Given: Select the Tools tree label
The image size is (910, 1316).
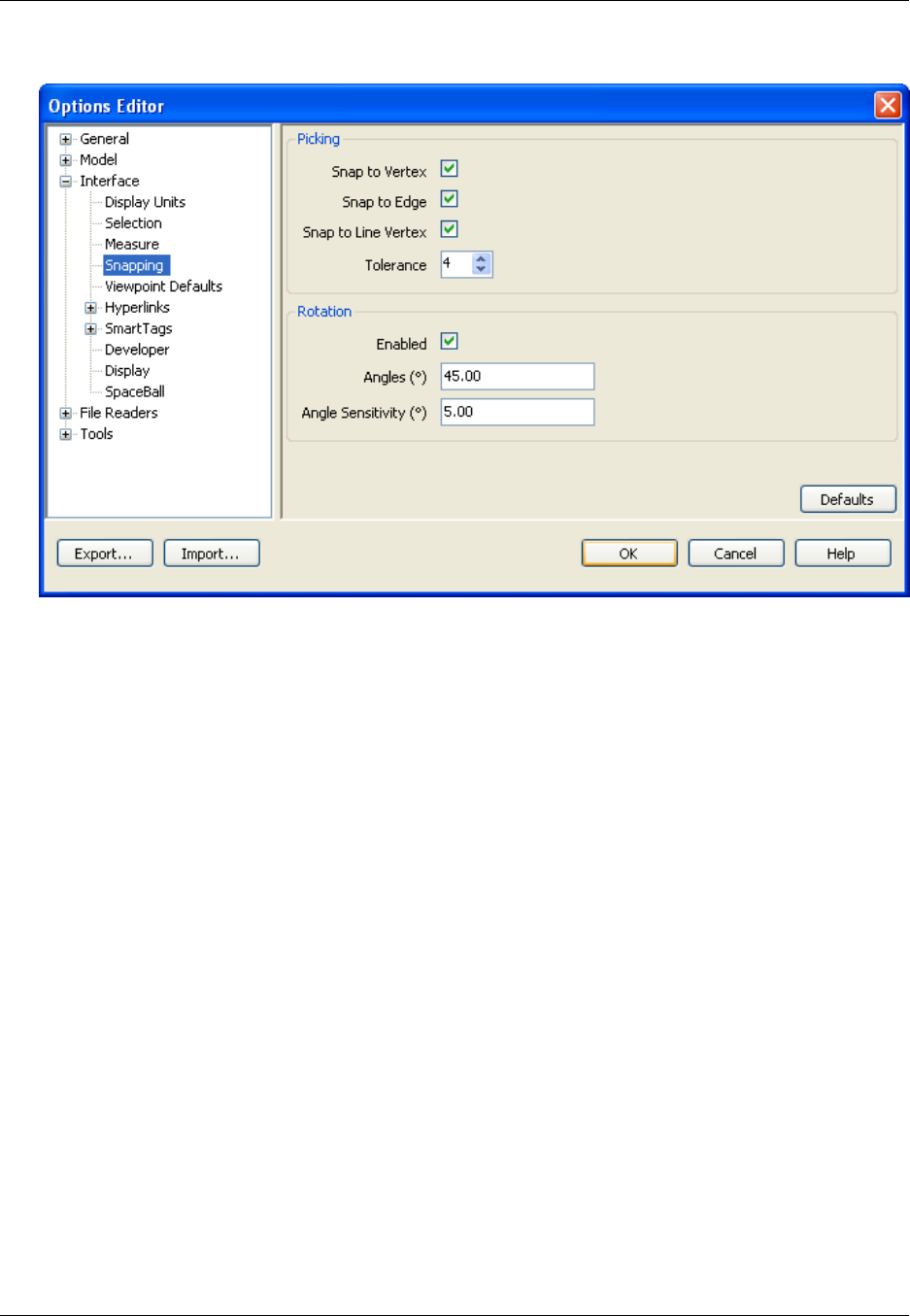Looking at the screenshot, I should tap(96, 434).
